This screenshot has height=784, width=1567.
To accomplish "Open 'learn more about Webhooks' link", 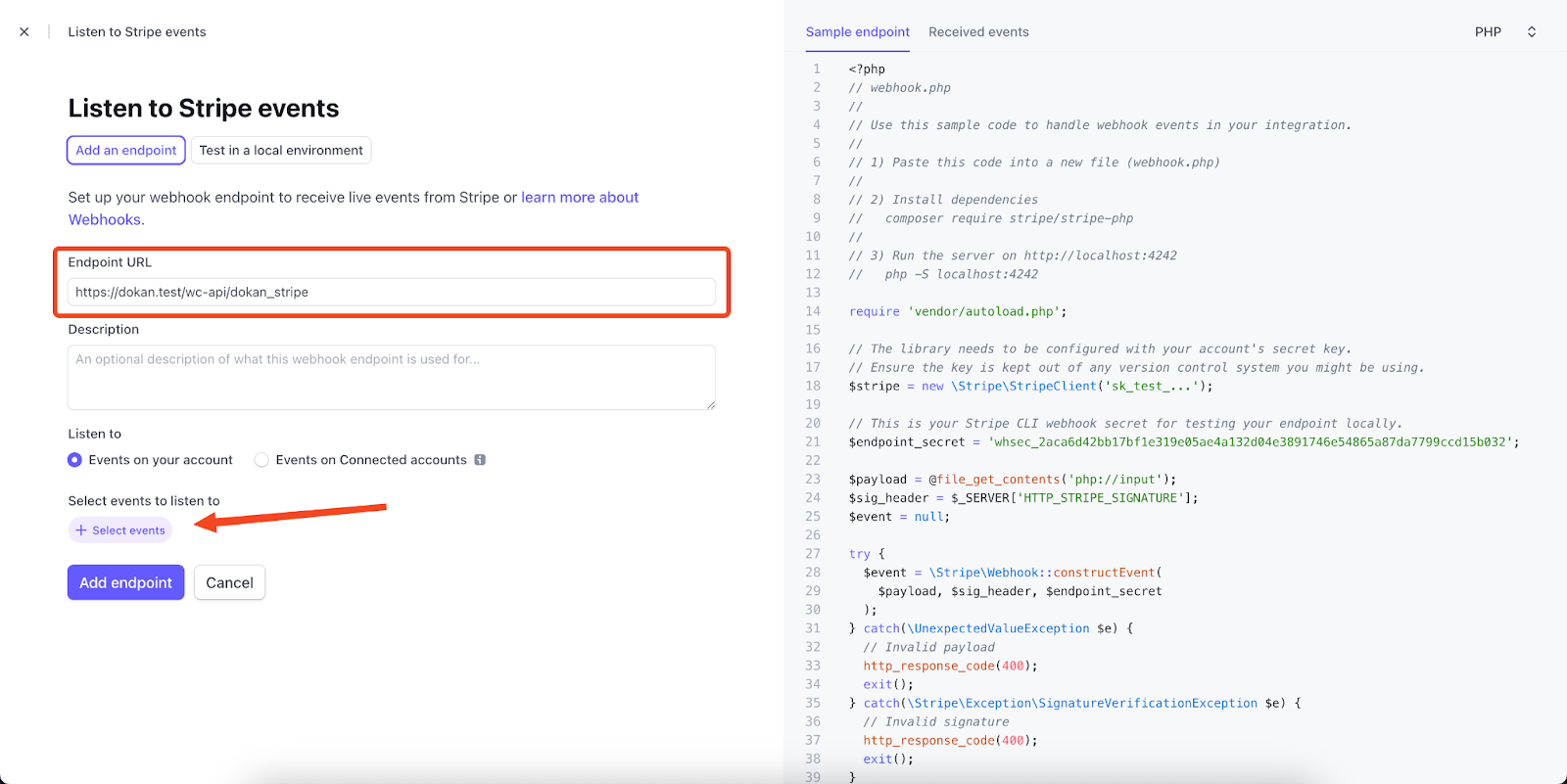I will [x=580, y=198].
